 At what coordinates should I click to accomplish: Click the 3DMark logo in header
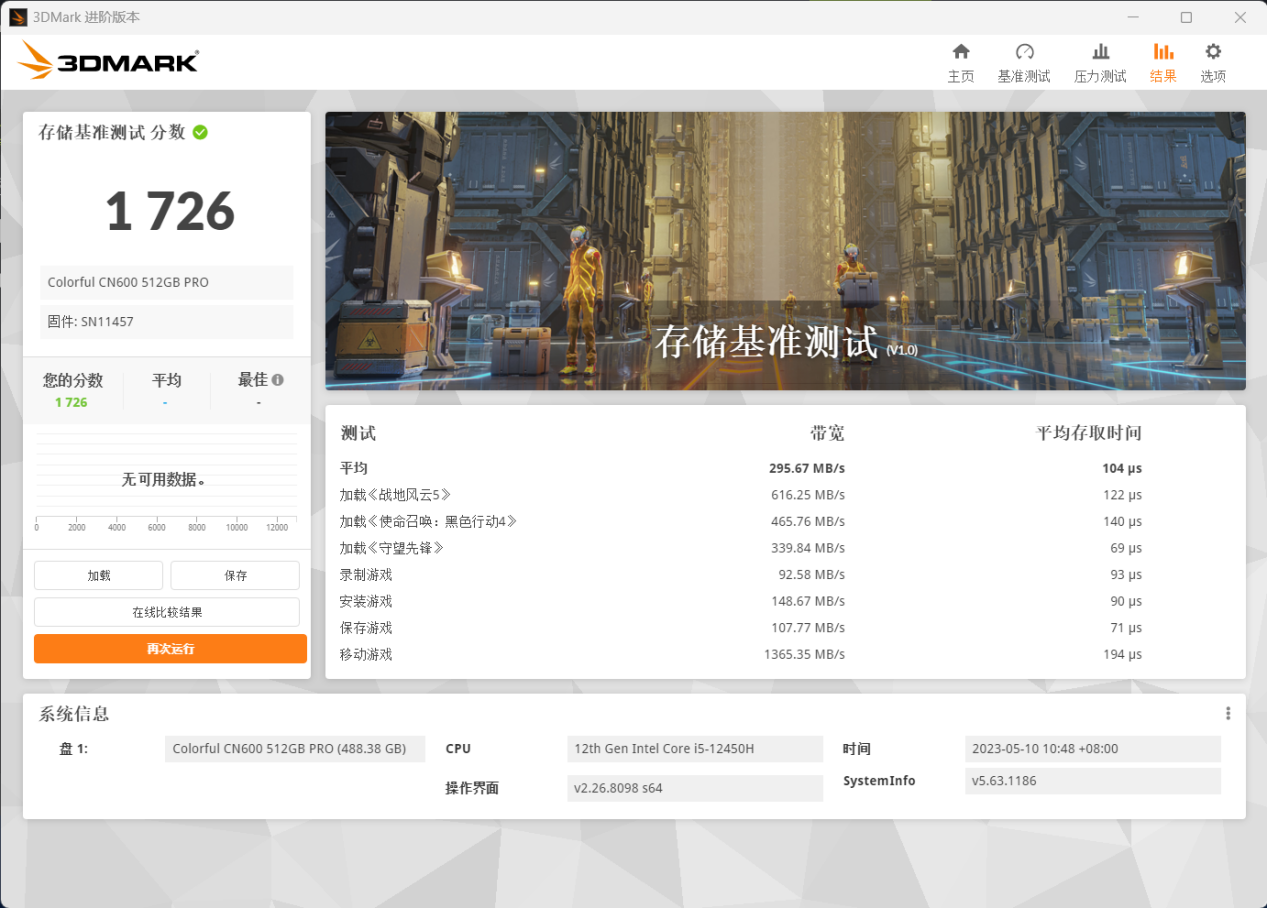(x=108, y=61)
